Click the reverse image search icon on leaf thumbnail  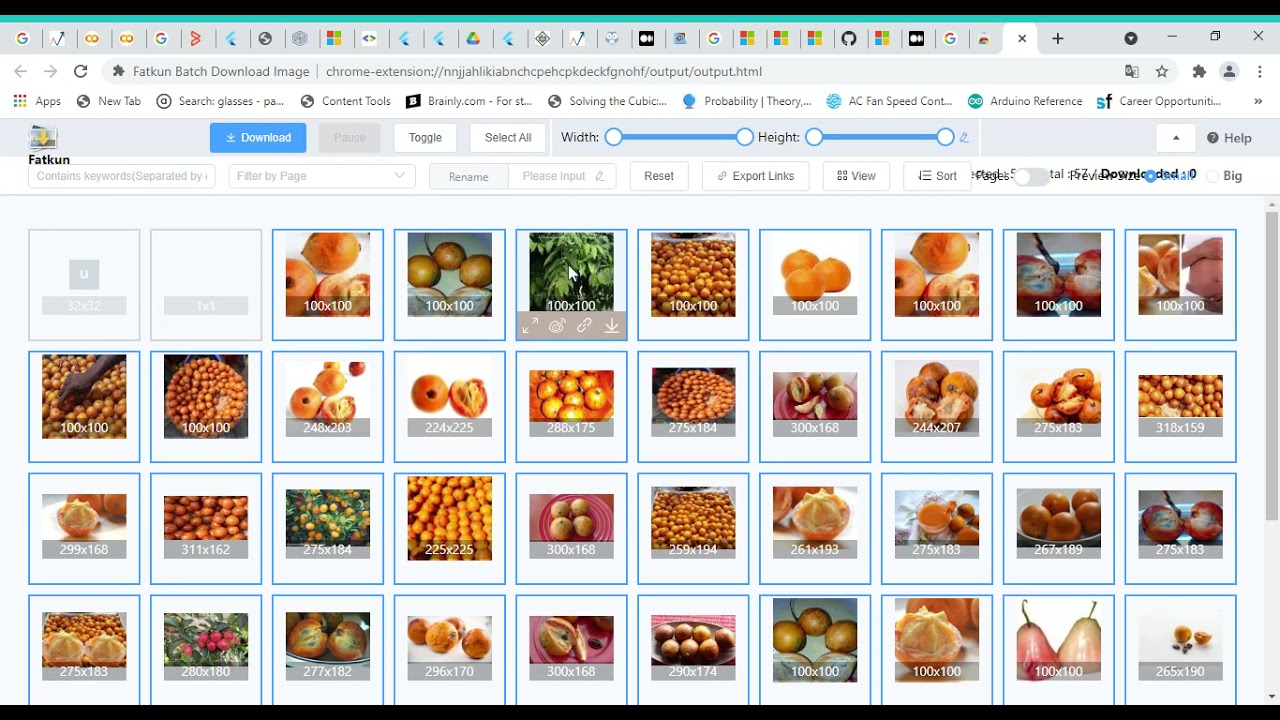[x=557, y=326]
